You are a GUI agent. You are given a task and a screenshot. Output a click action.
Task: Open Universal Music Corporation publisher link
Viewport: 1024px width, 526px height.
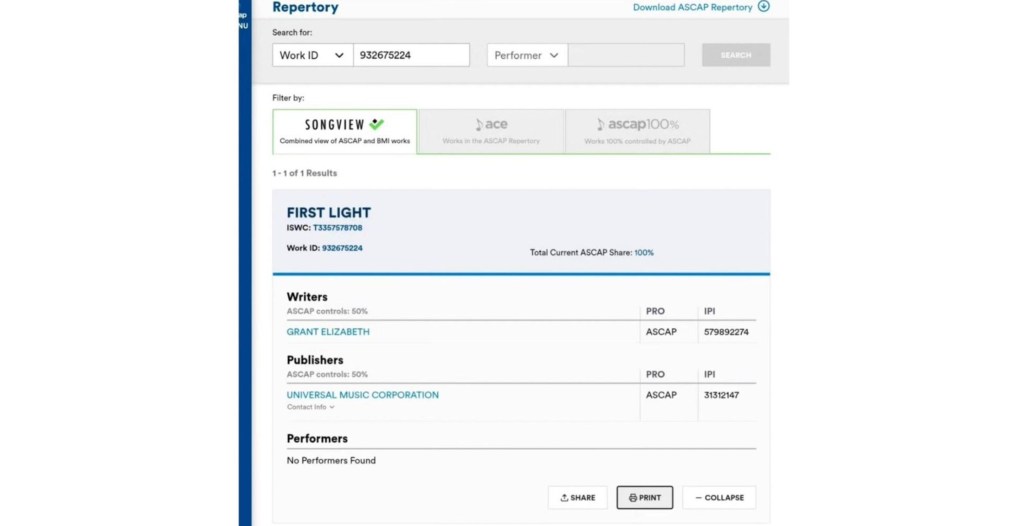point(362,395)
